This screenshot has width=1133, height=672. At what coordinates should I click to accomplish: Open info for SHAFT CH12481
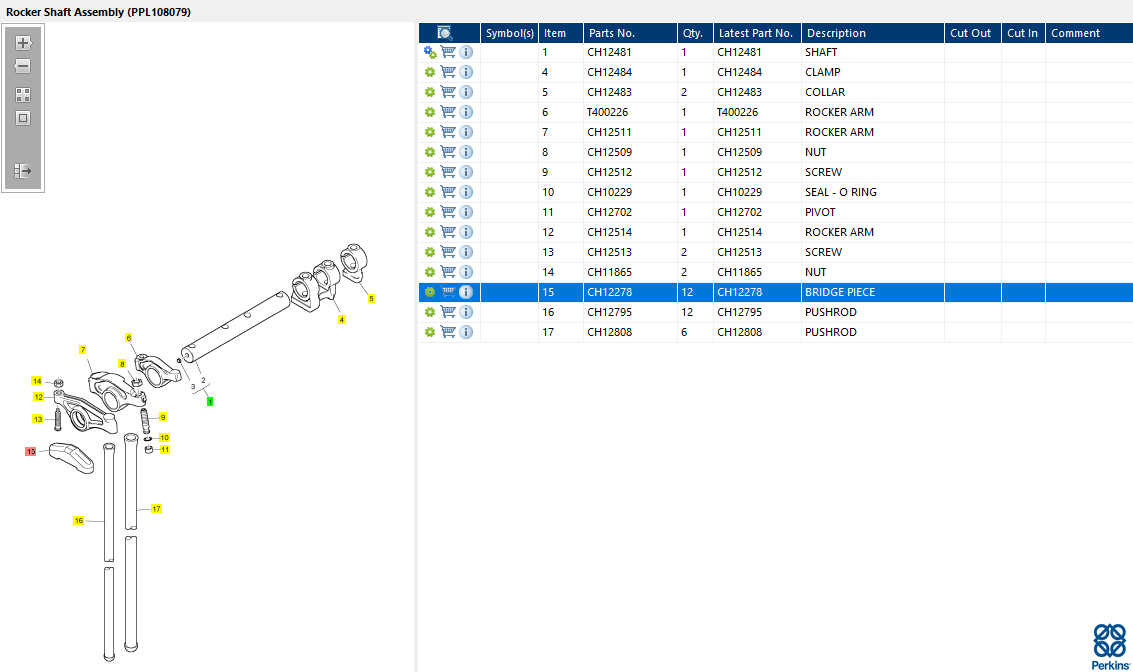click(466, 52)
